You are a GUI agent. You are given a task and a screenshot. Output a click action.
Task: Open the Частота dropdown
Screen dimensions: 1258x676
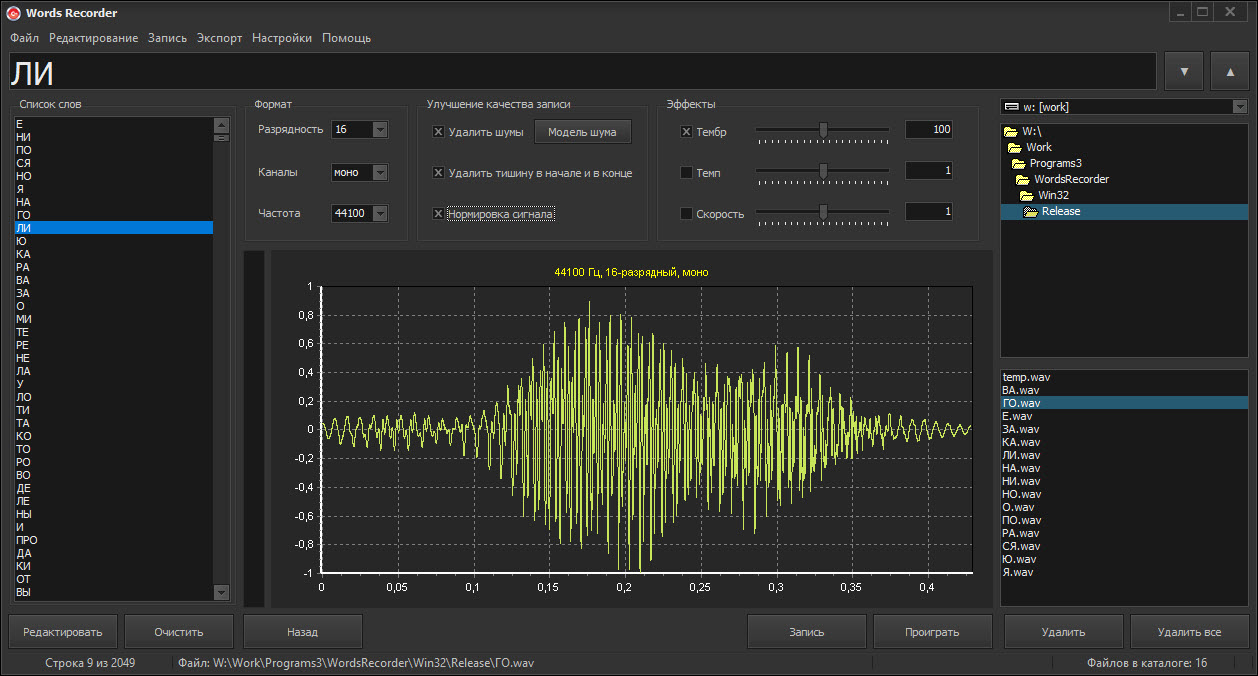pyautogui.click(x=380, y=213)
